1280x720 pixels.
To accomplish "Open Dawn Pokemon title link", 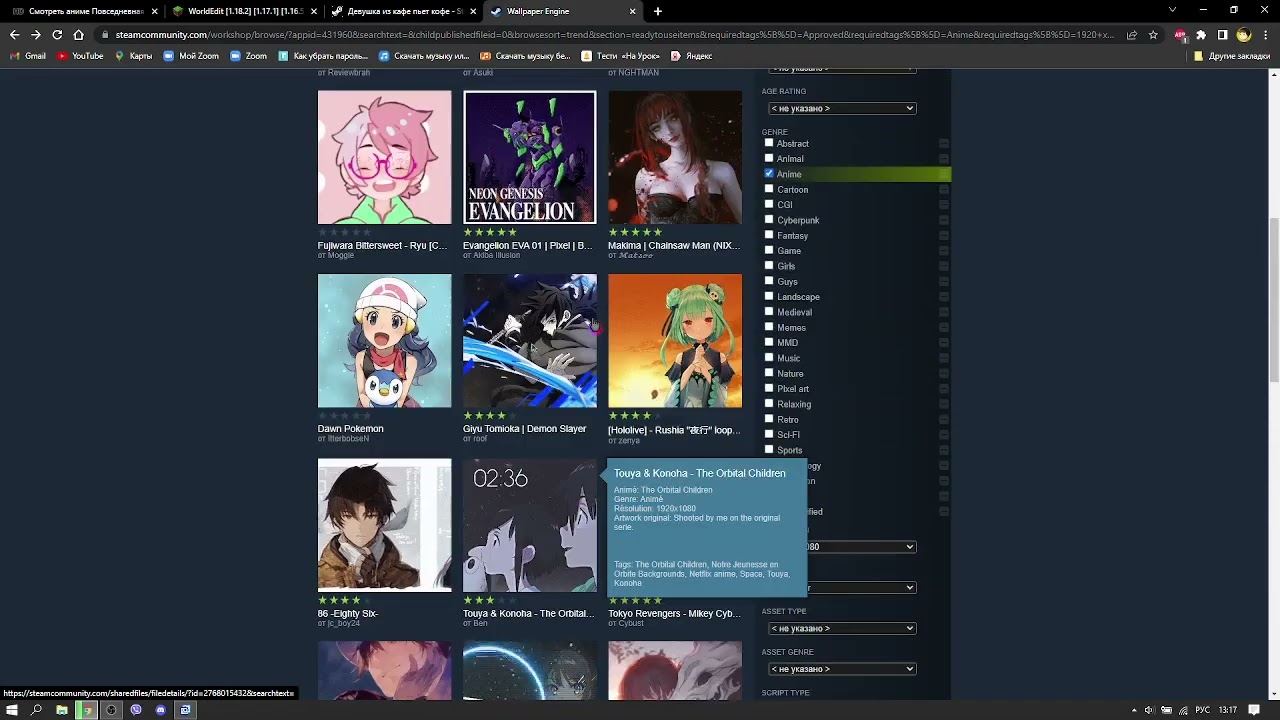I will click(x=350, y=429).
